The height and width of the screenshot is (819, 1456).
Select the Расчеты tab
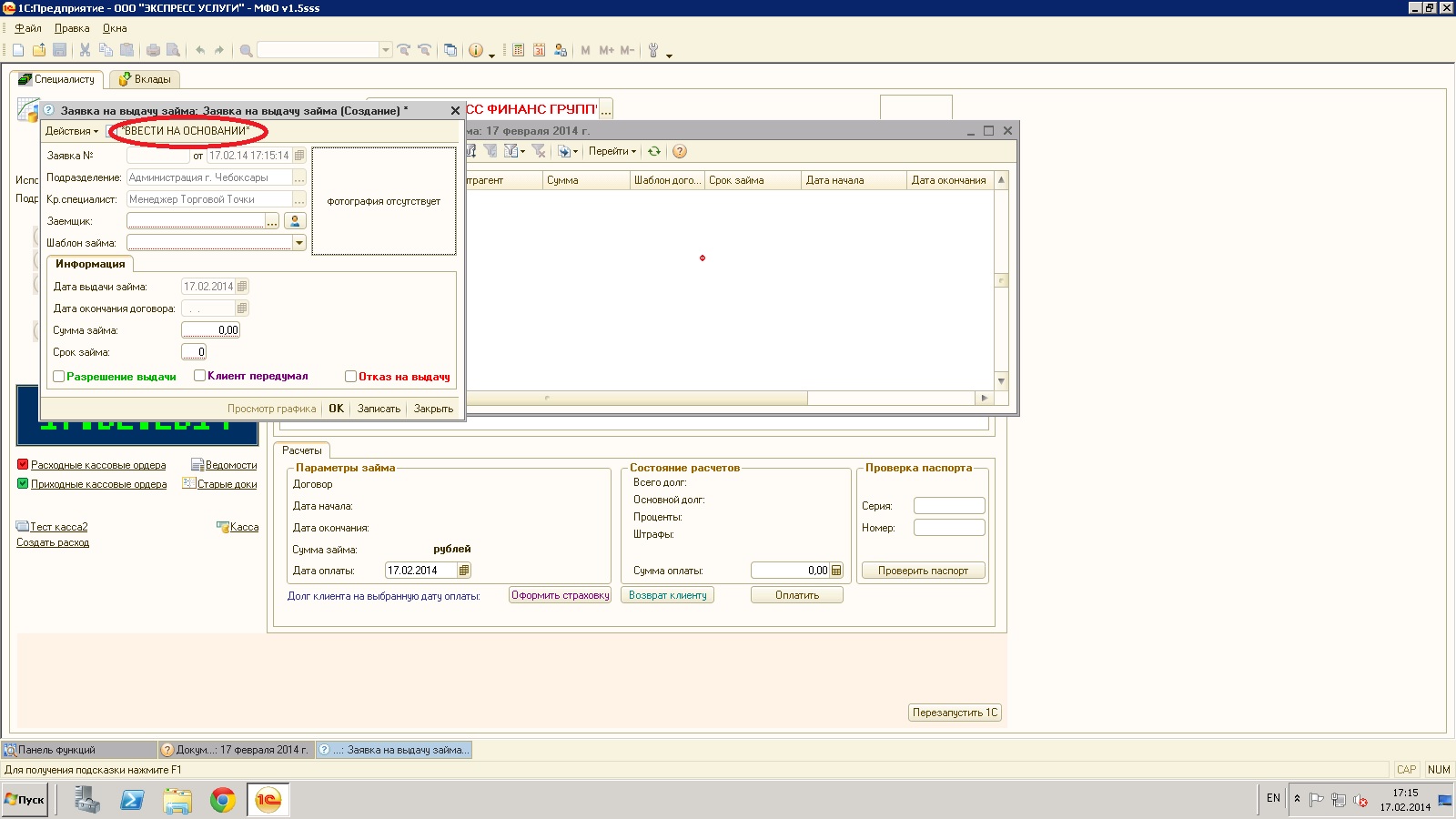[302, 450]
